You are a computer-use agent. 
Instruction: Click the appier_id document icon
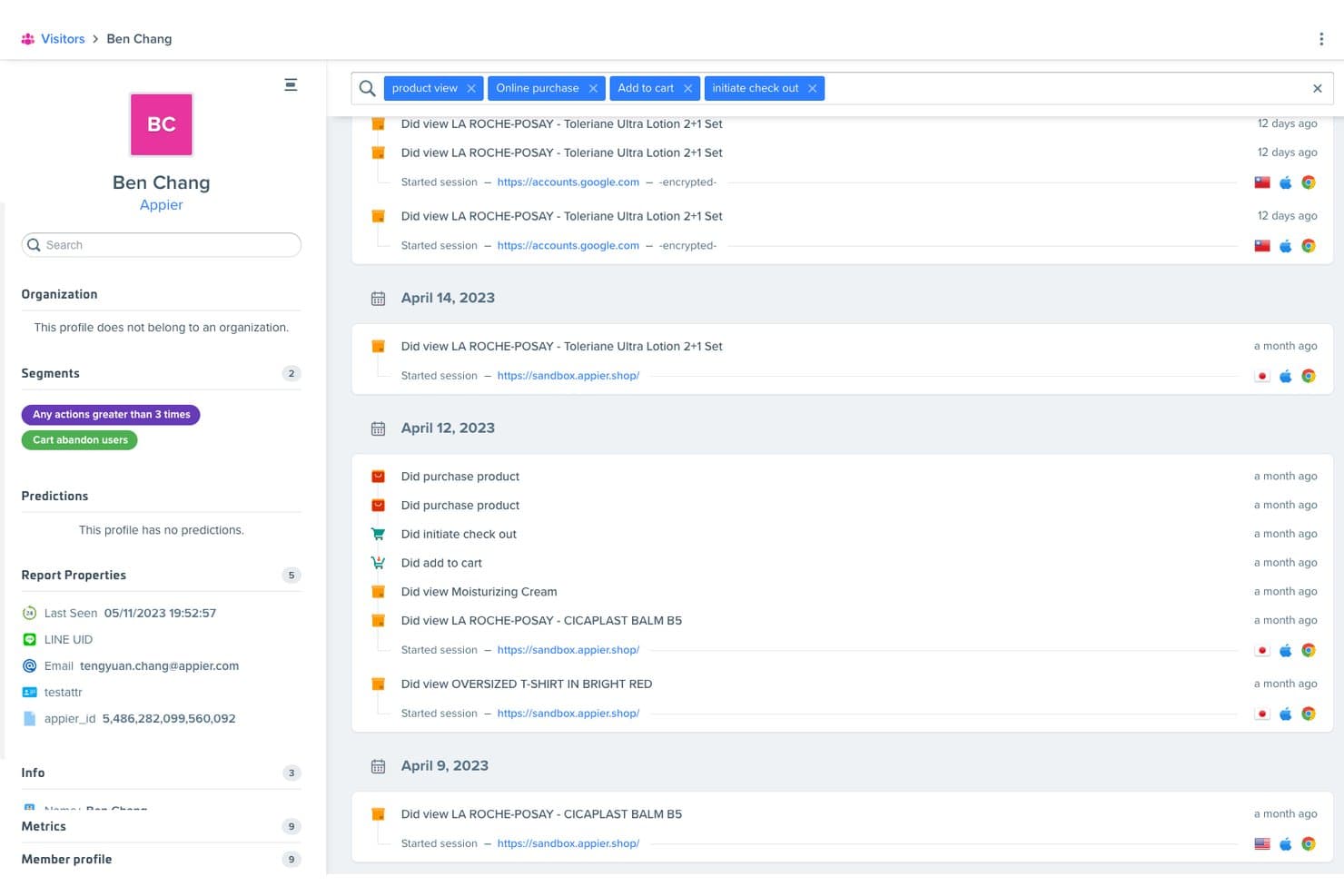(29, 718)
